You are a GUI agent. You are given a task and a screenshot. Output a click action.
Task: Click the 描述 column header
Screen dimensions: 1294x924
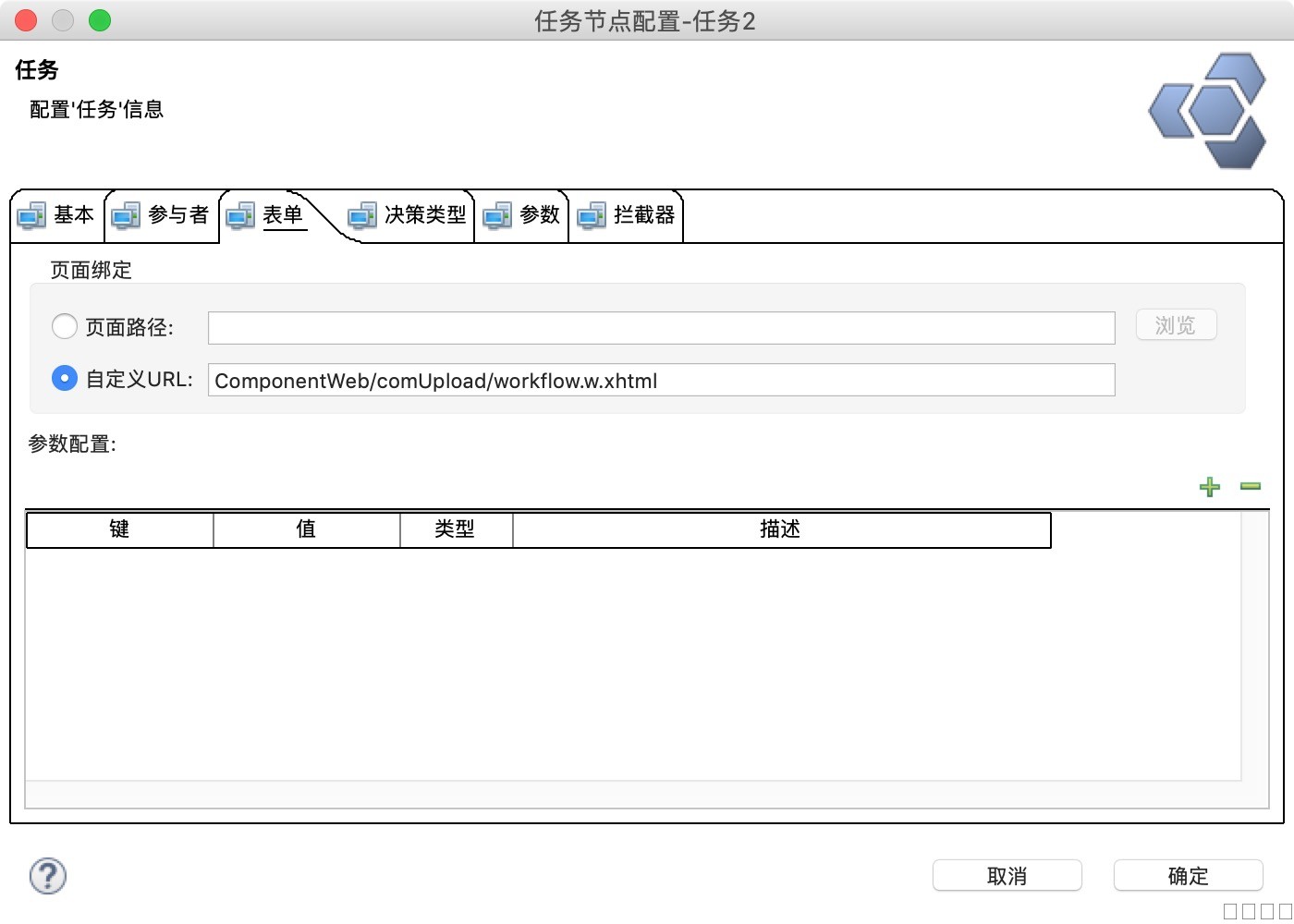click(x=780, y=529)
